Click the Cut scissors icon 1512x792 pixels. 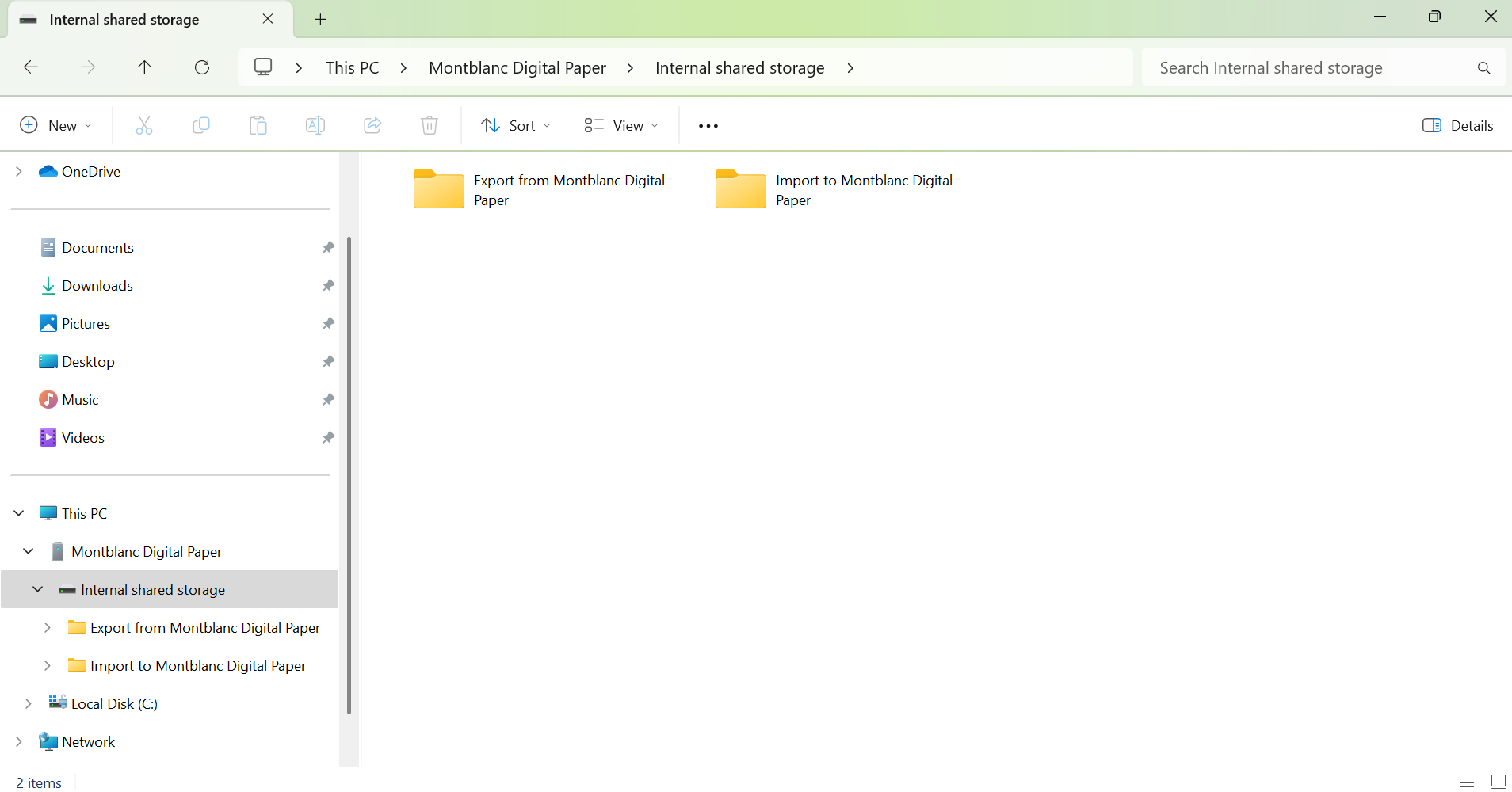pos(143,125)
